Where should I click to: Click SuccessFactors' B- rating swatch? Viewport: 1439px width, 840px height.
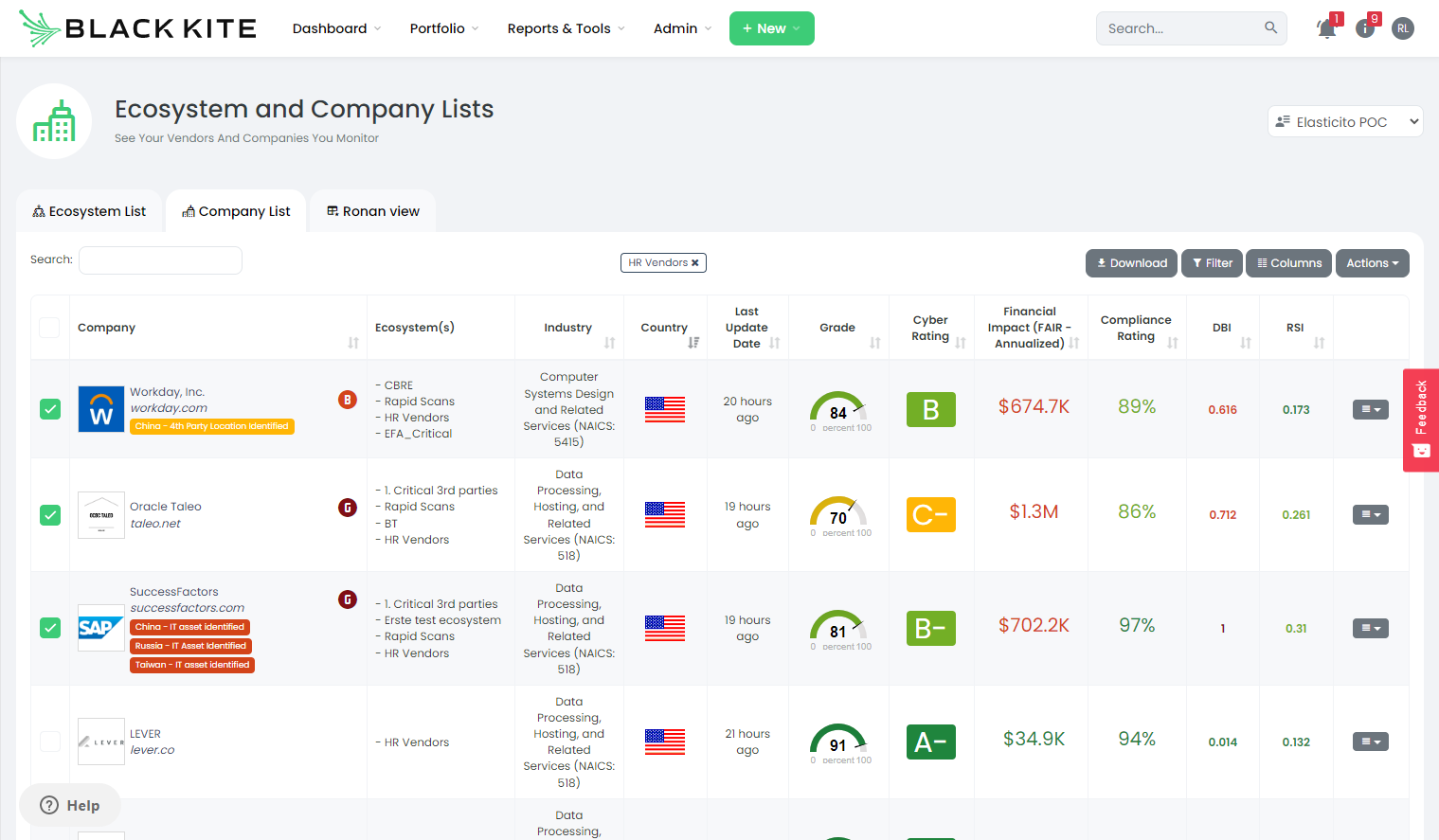coord(931,628)
